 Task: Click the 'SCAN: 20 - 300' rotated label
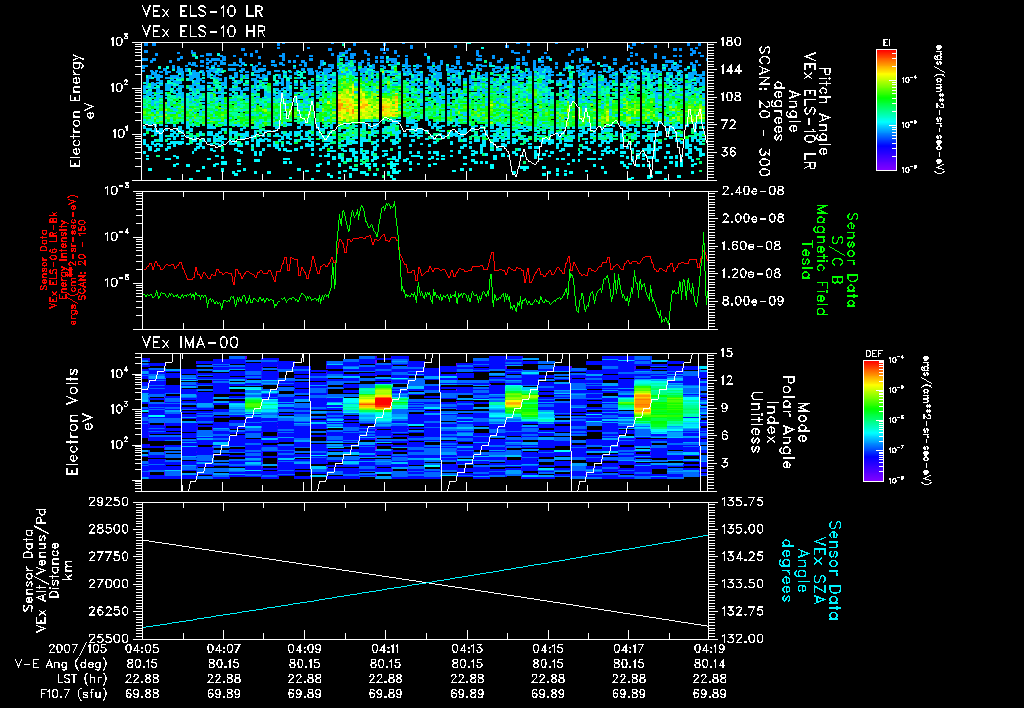click(x=763, y=111)
